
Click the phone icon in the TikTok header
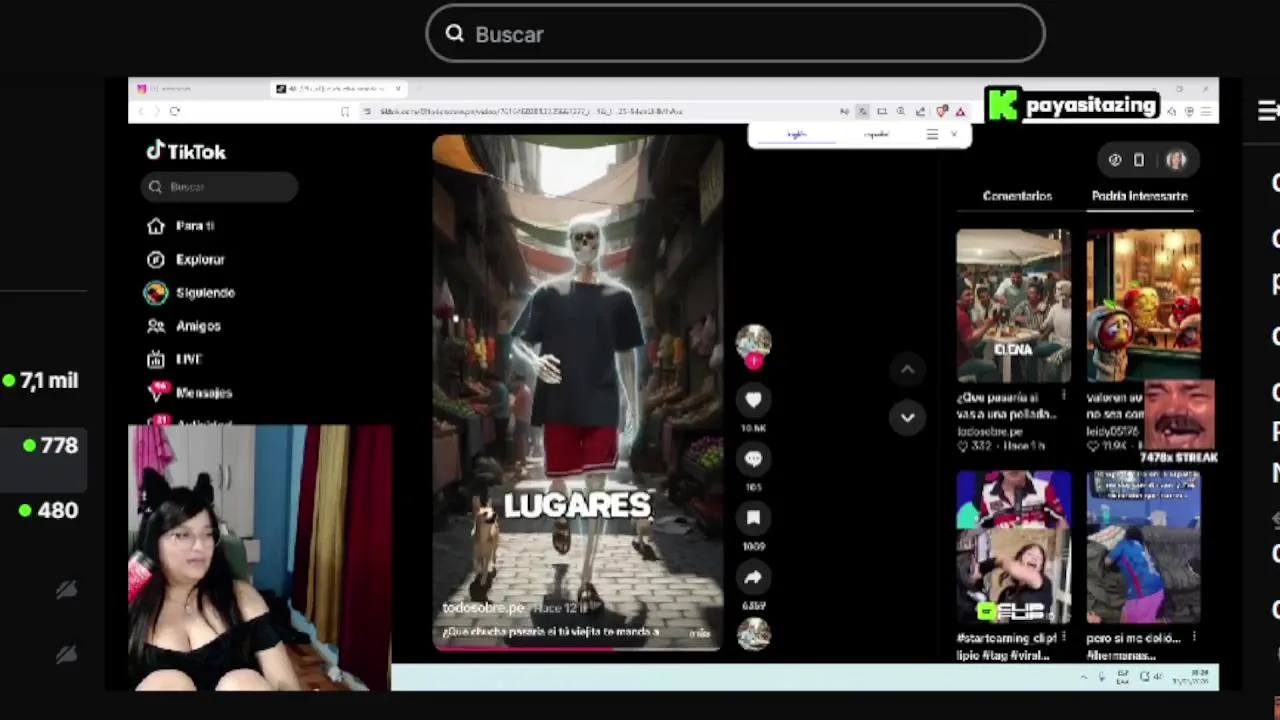(1139, 160)
